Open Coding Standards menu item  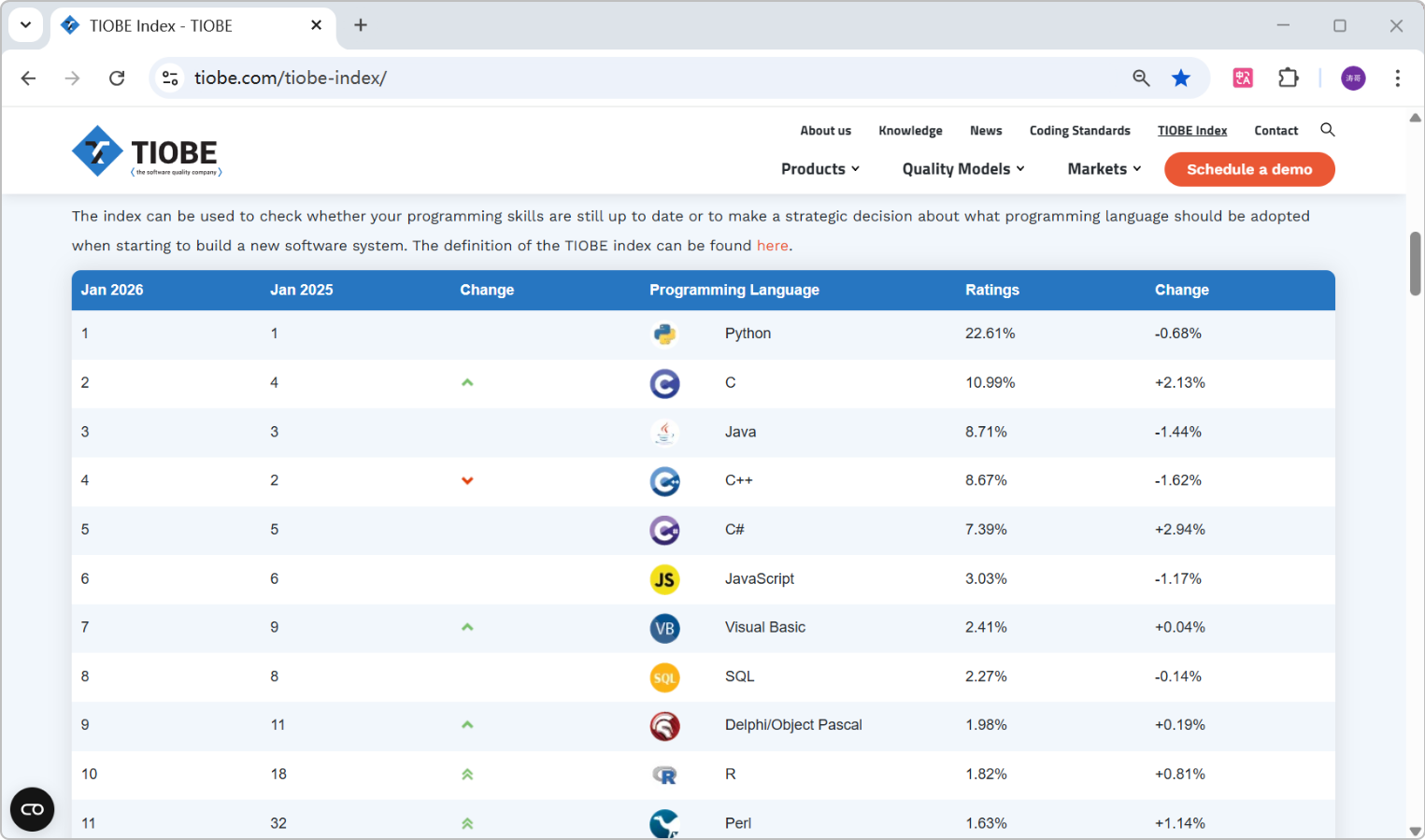1079,131
